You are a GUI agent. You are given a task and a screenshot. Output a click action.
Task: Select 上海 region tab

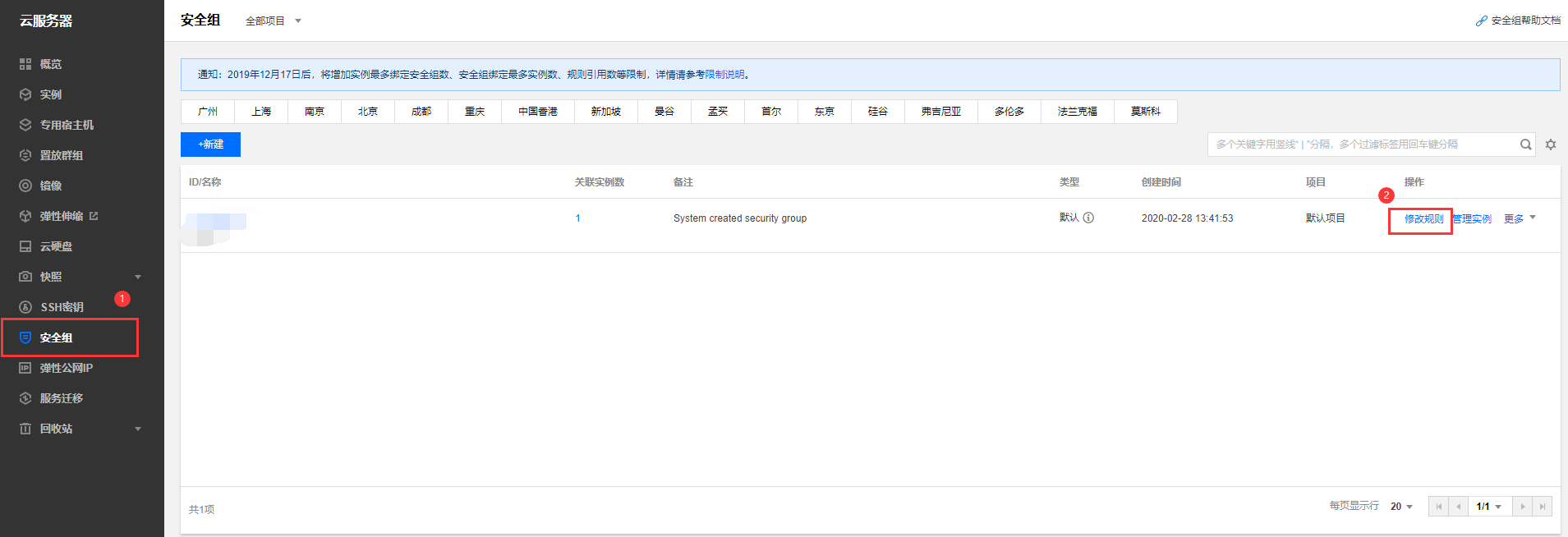pos(261,112)
